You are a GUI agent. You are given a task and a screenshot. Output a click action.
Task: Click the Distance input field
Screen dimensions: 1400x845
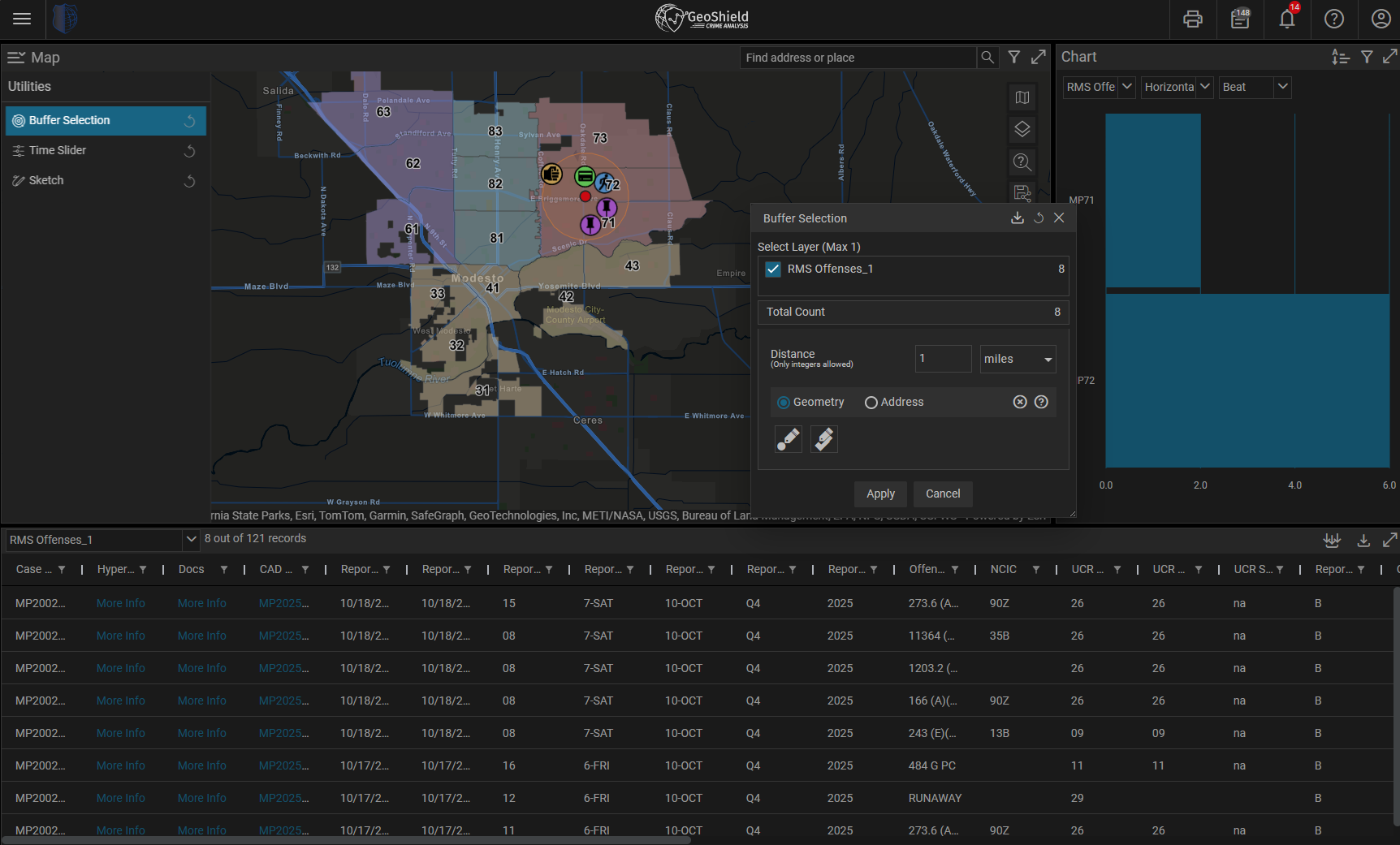click(x=942, y=359)
